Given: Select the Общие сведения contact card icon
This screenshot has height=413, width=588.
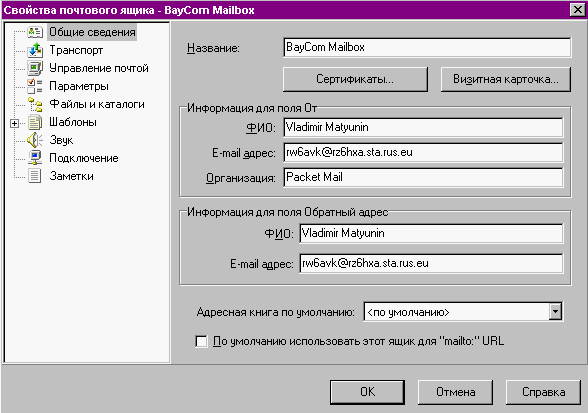Looking at the screenshot, I should coord(35,32).
